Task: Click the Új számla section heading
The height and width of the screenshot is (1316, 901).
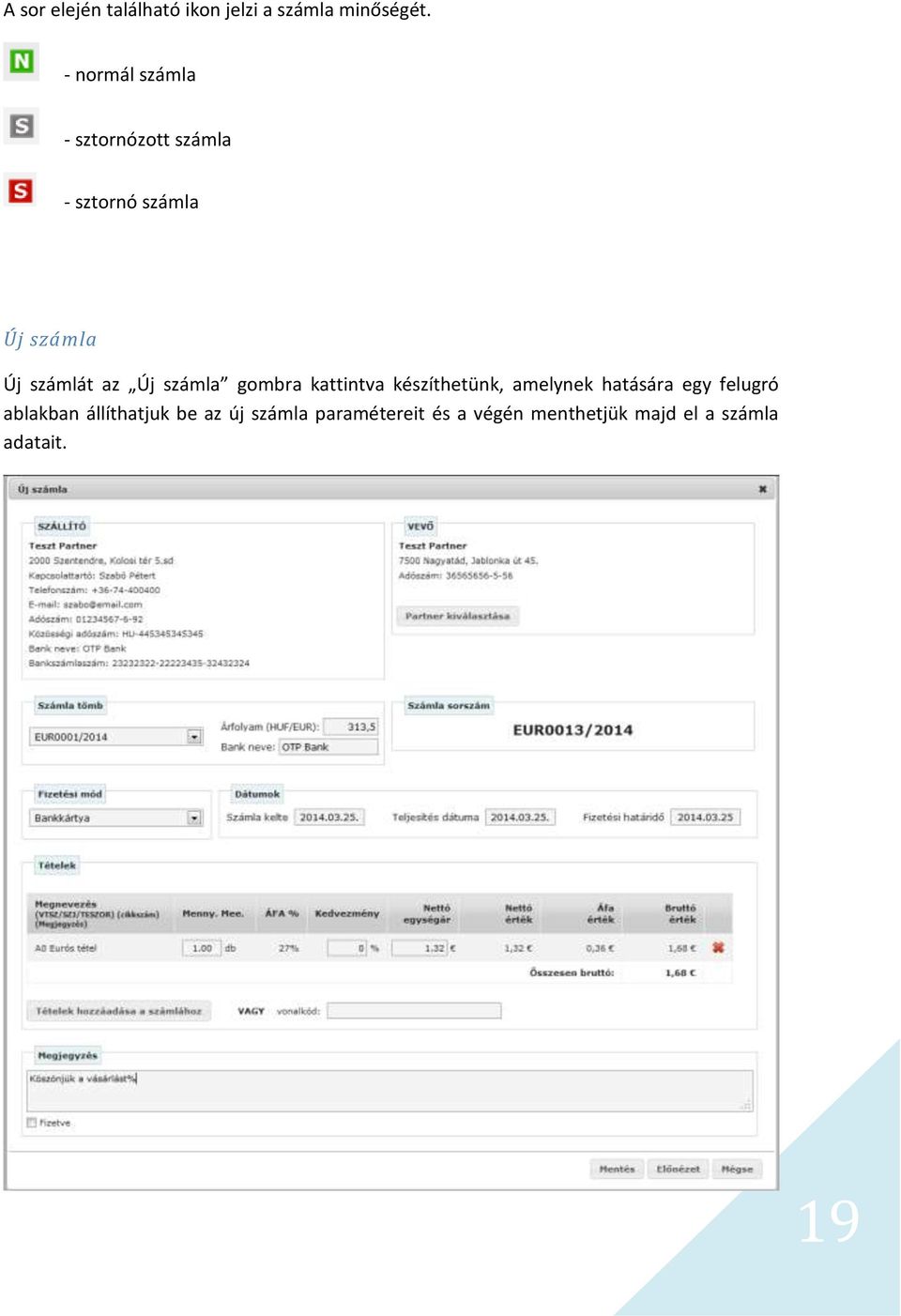Action: pyautogui.click(x=51, y=339)
